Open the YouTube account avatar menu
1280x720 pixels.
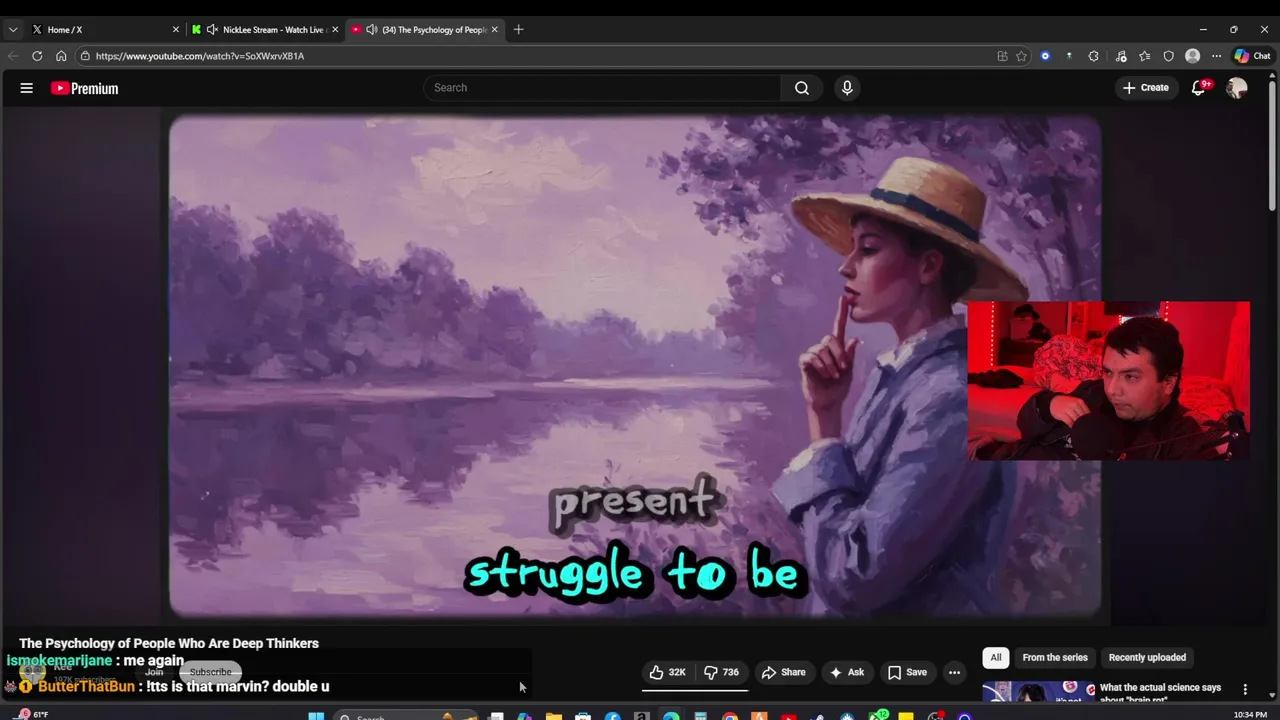(x=1237, y=88)
